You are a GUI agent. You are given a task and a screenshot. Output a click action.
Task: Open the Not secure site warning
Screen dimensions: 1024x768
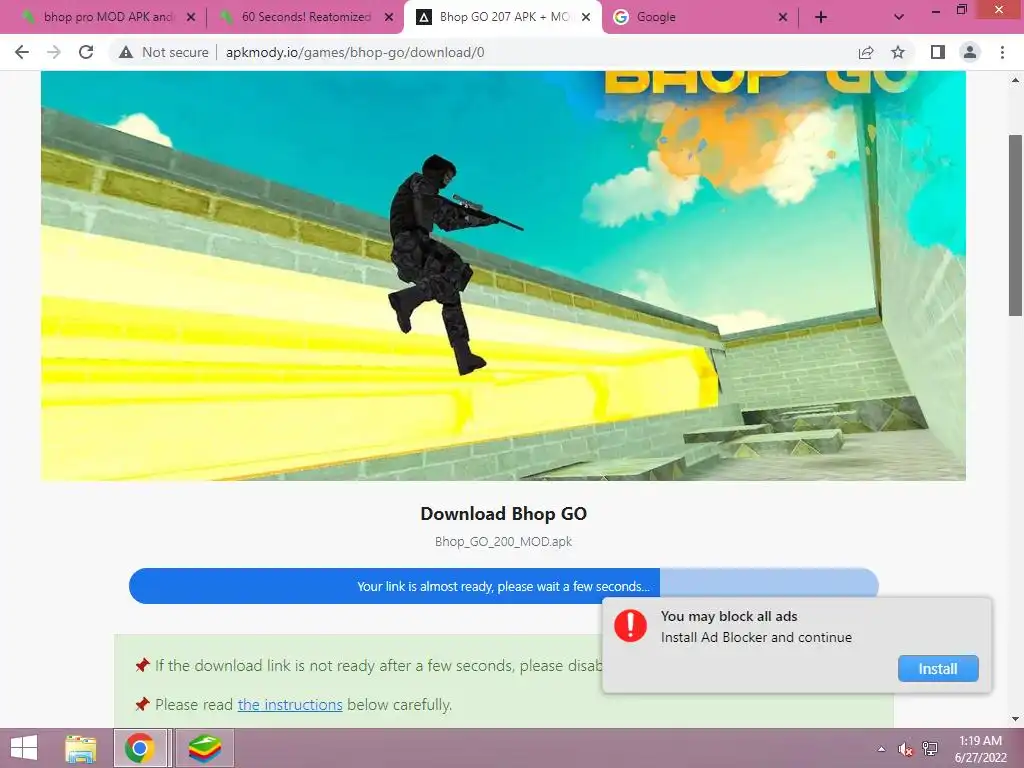click(164, 52)
